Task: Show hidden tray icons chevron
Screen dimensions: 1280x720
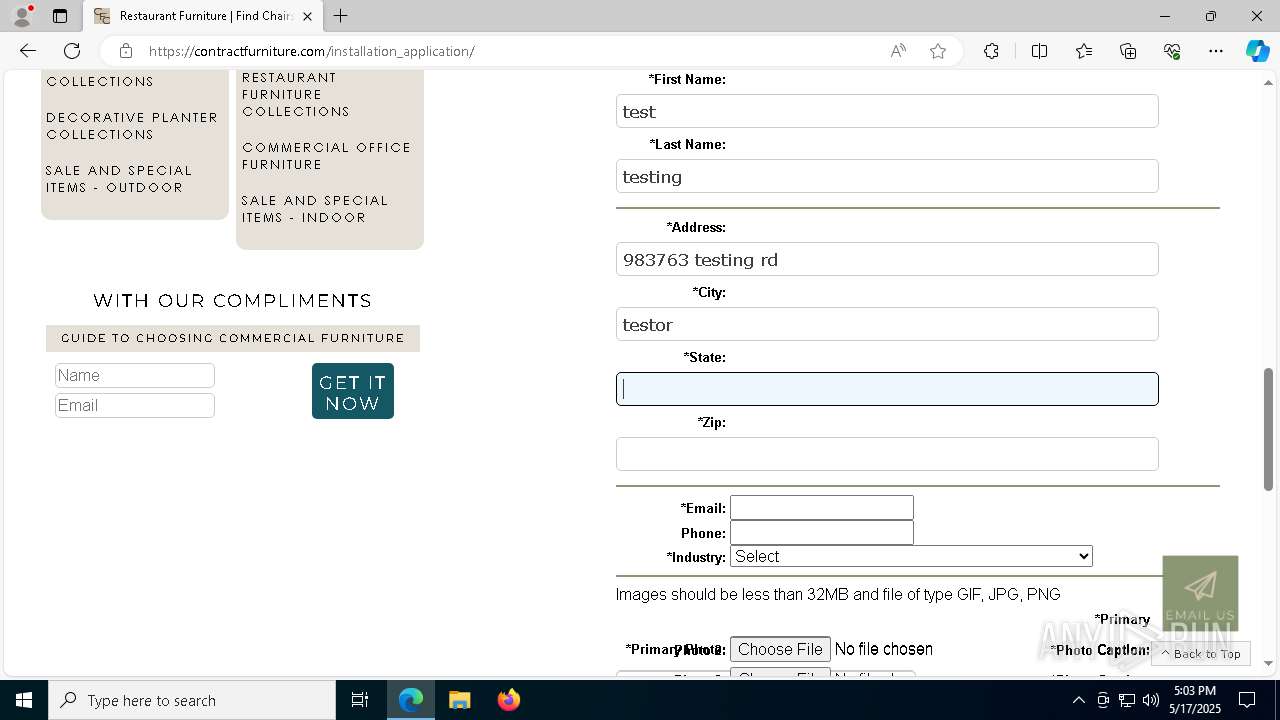Action: tap(1078, 700)
